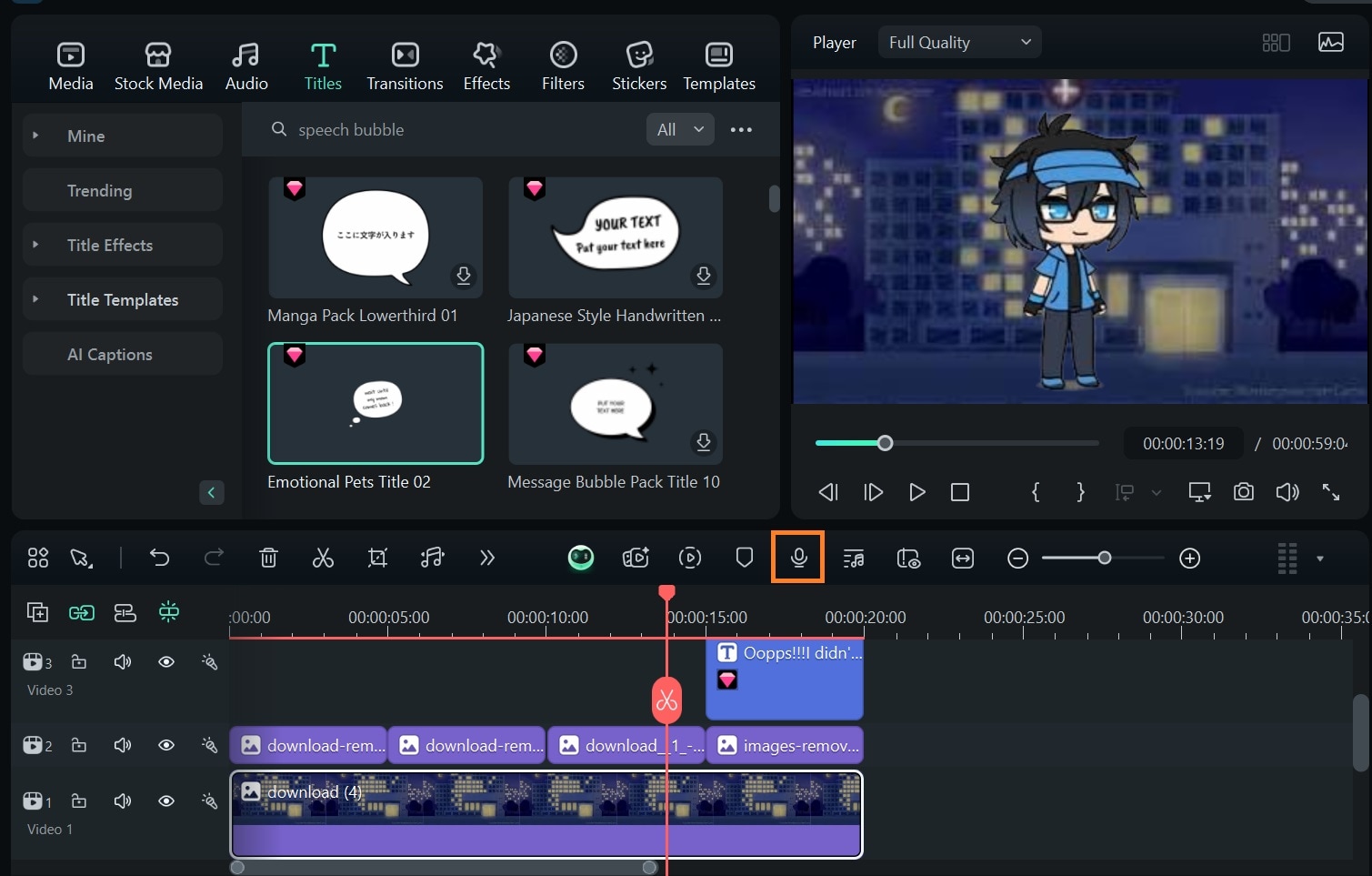
Task: Toggle timeline snapping
Action: click(169, 612)
